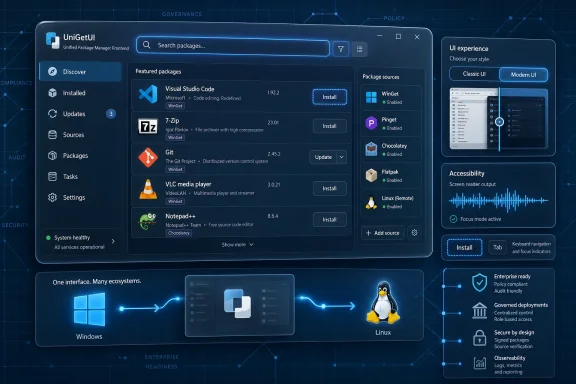Click the WinGet tag under Visual Studio Code

pos(175,106)
